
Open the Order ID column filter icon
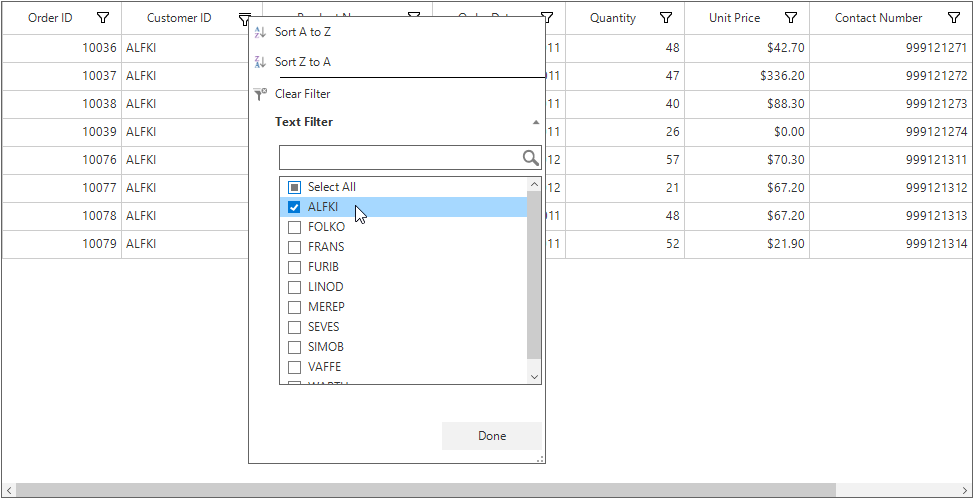[103, 18]
